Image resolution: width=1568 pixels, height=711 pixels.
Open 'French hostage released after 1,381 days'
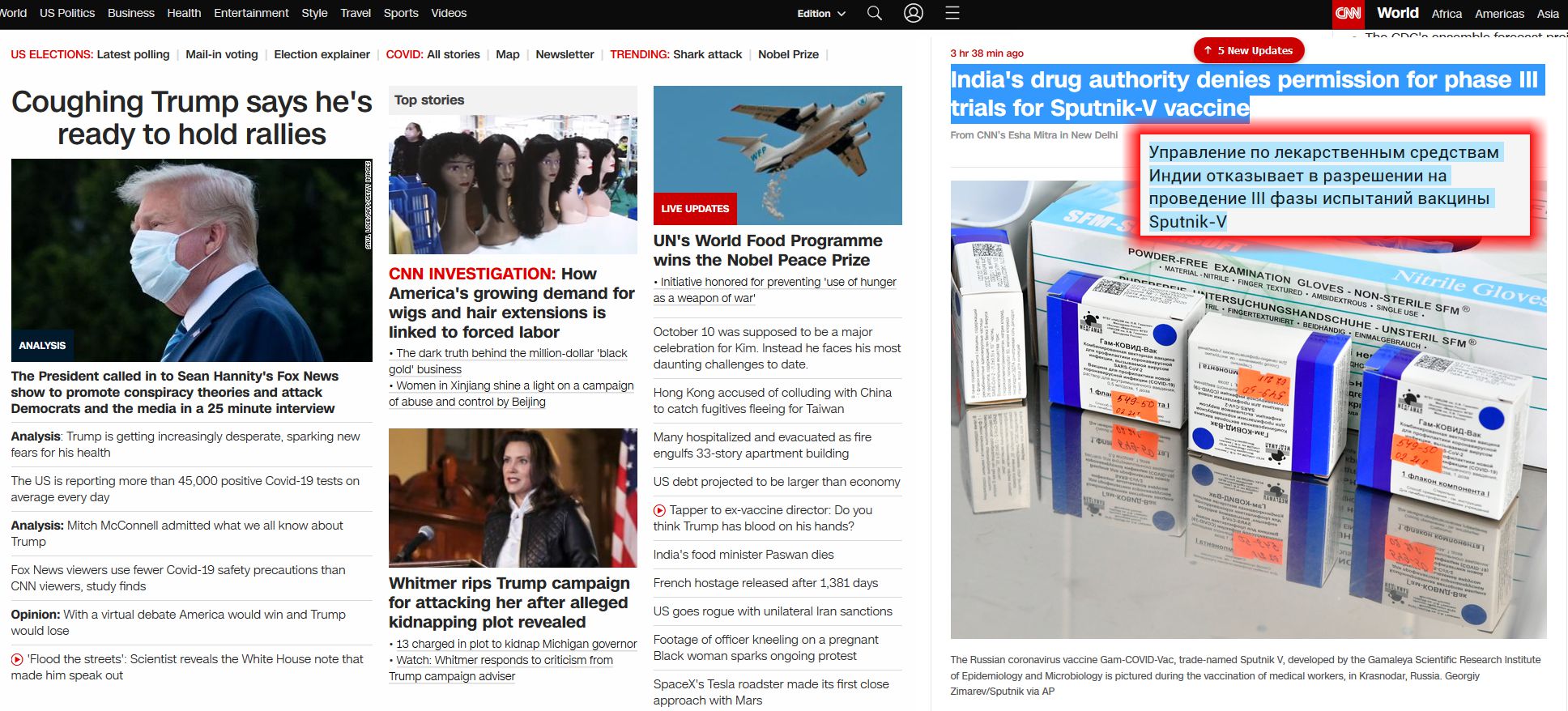coord(765,583)
